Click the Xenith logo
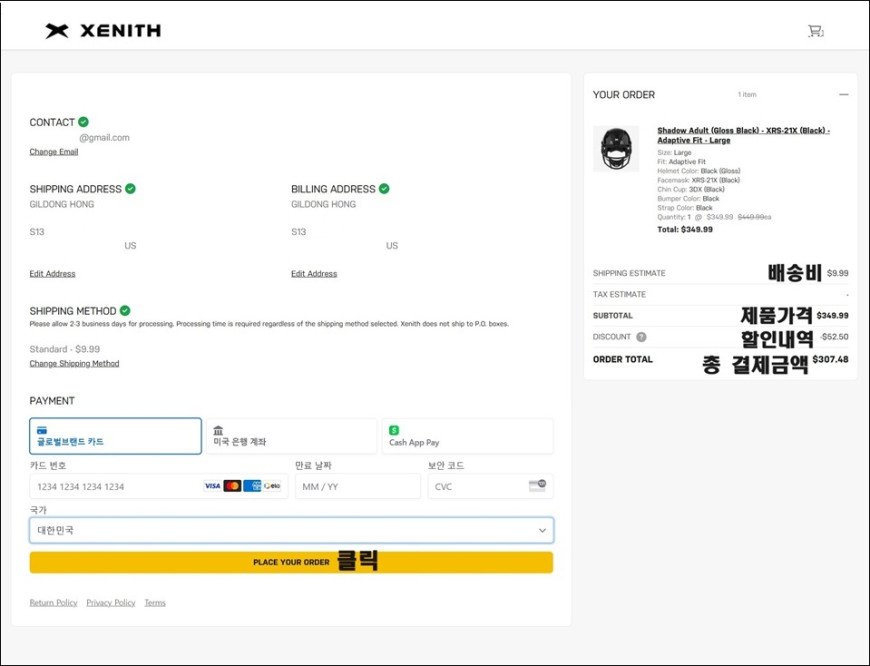 tap(103, 31)
